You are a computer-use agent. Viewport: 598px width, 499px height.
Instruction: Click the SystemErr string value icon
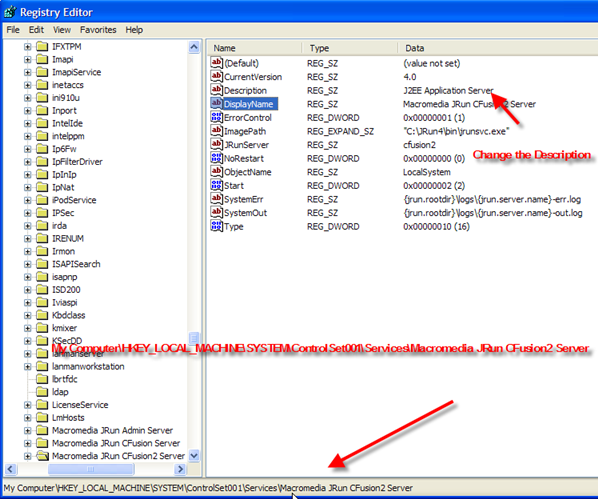coord(216,199)
